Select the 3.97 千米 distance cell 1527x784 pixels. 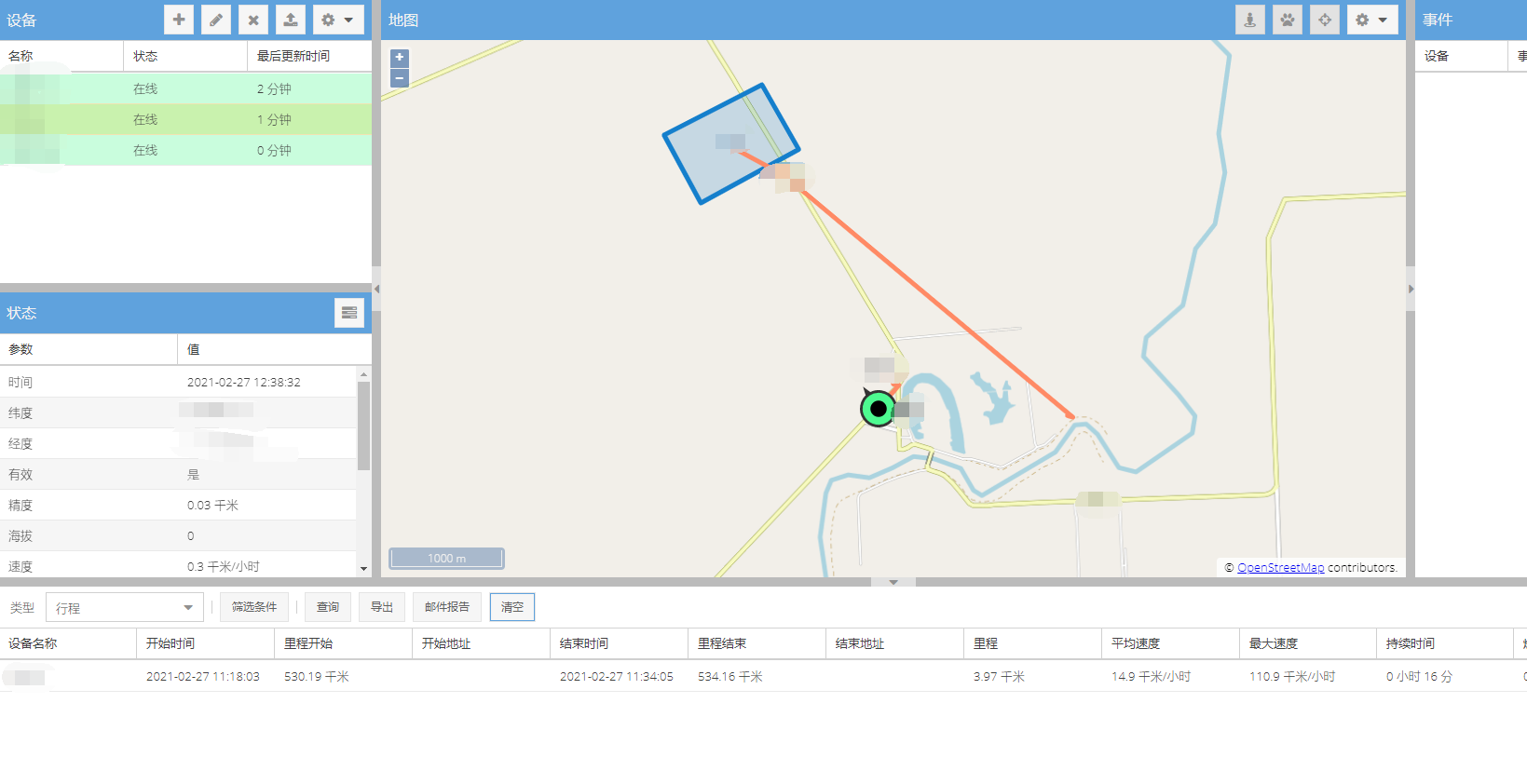999,677
